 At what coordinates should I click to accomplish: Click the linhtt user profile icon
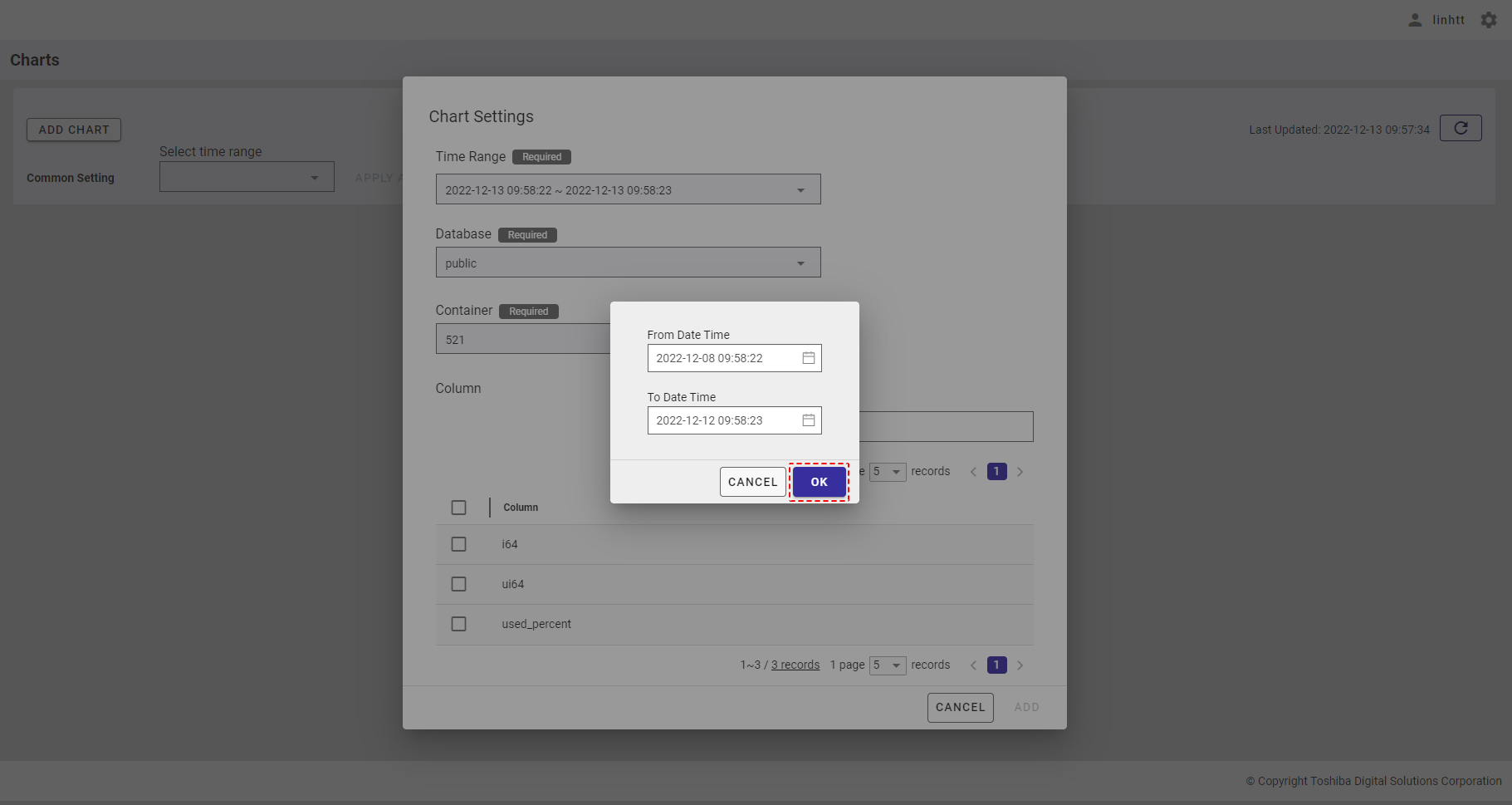[1415, 20]
